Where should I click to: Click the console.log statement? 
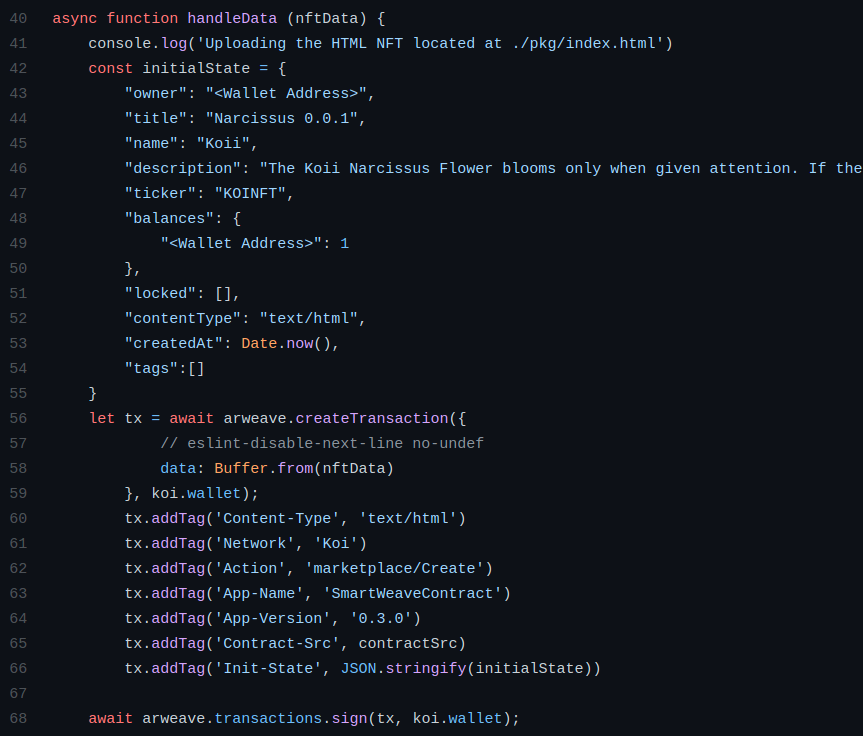[x=380, y=43]
